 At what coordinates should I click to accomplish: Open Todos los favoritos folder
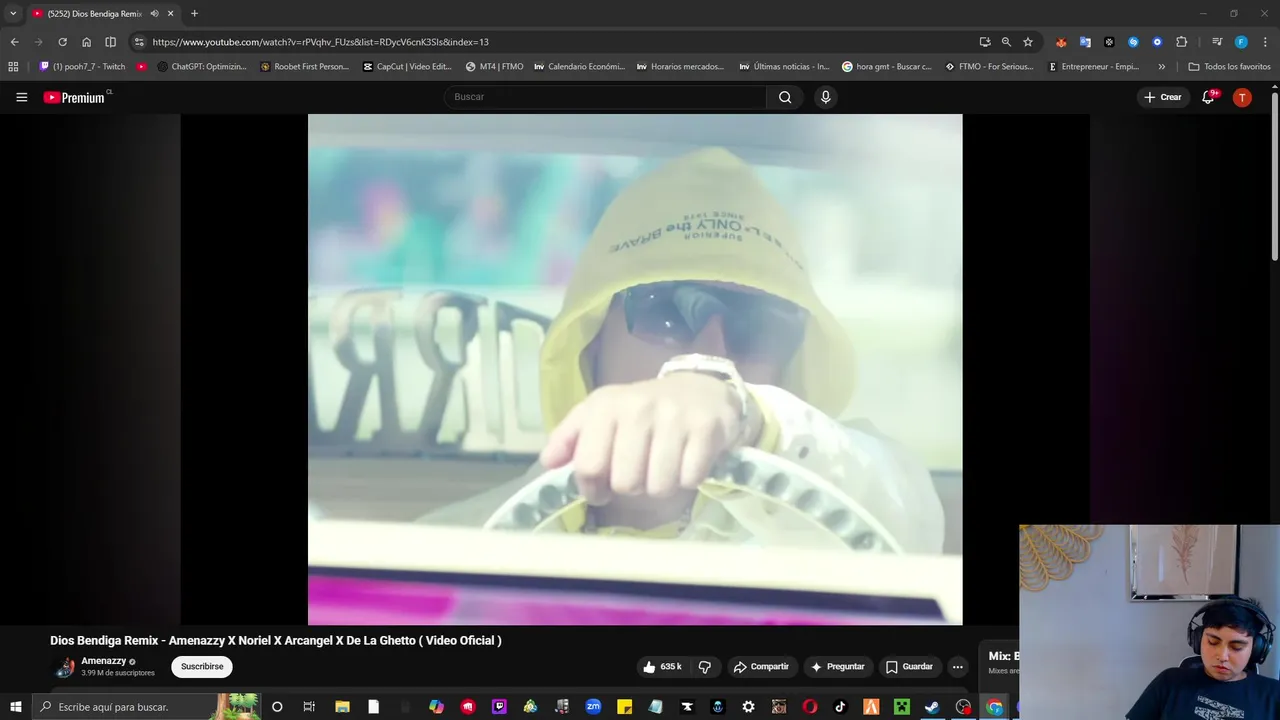(x=1229, y=67)
